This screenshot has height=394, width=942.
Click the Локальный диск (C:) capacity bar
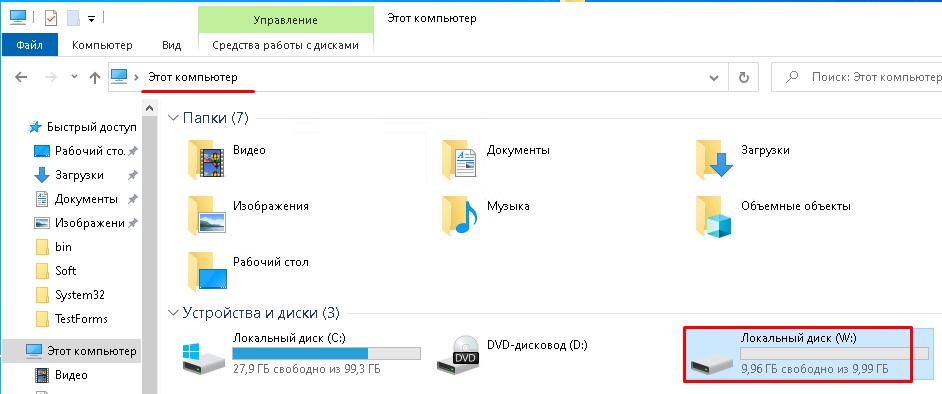point(327,353)
